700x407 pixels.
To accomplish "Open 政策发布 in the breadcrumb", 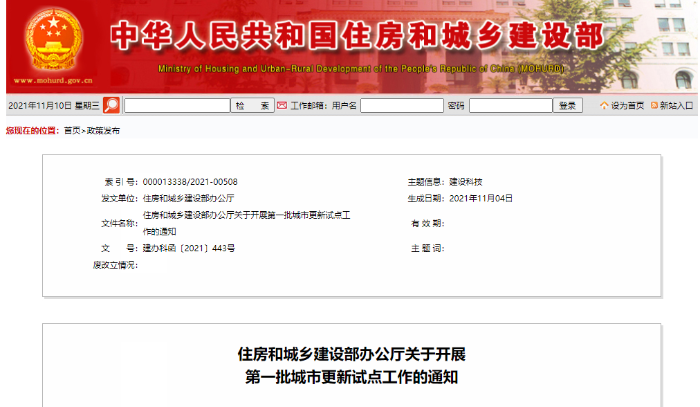I will (x=103, y=130).
